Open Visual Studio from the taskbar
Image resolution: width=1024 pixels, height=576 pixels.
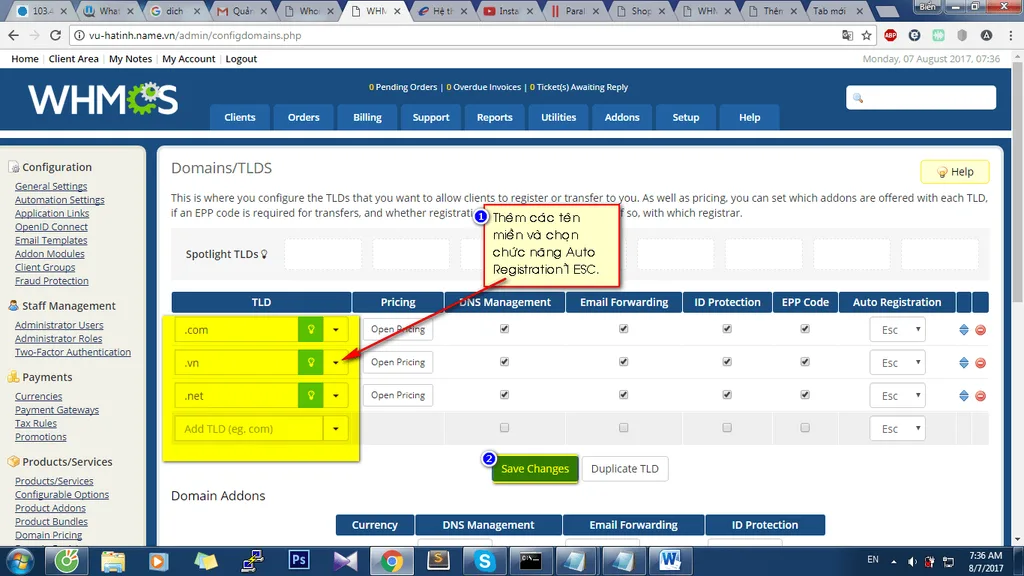[345, 561]
